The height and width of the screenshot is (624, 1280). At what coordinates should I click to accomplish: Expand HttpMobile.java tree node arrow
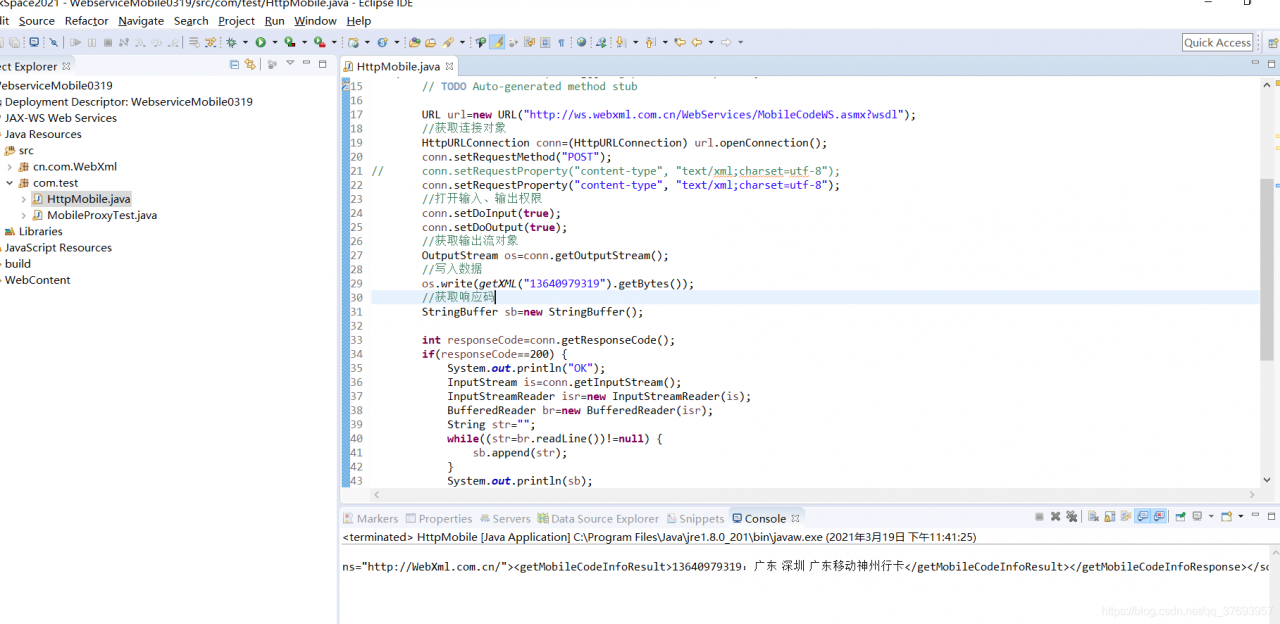point(24,199)
